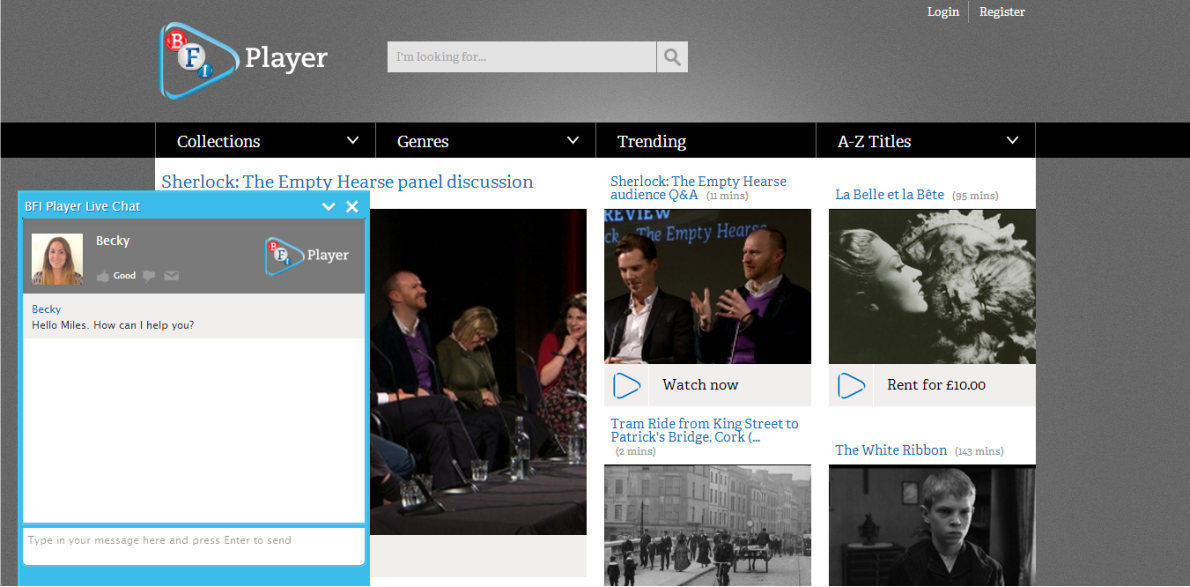
Task: Click the Hello Miles chat message text
Action: tap(112, 325)
